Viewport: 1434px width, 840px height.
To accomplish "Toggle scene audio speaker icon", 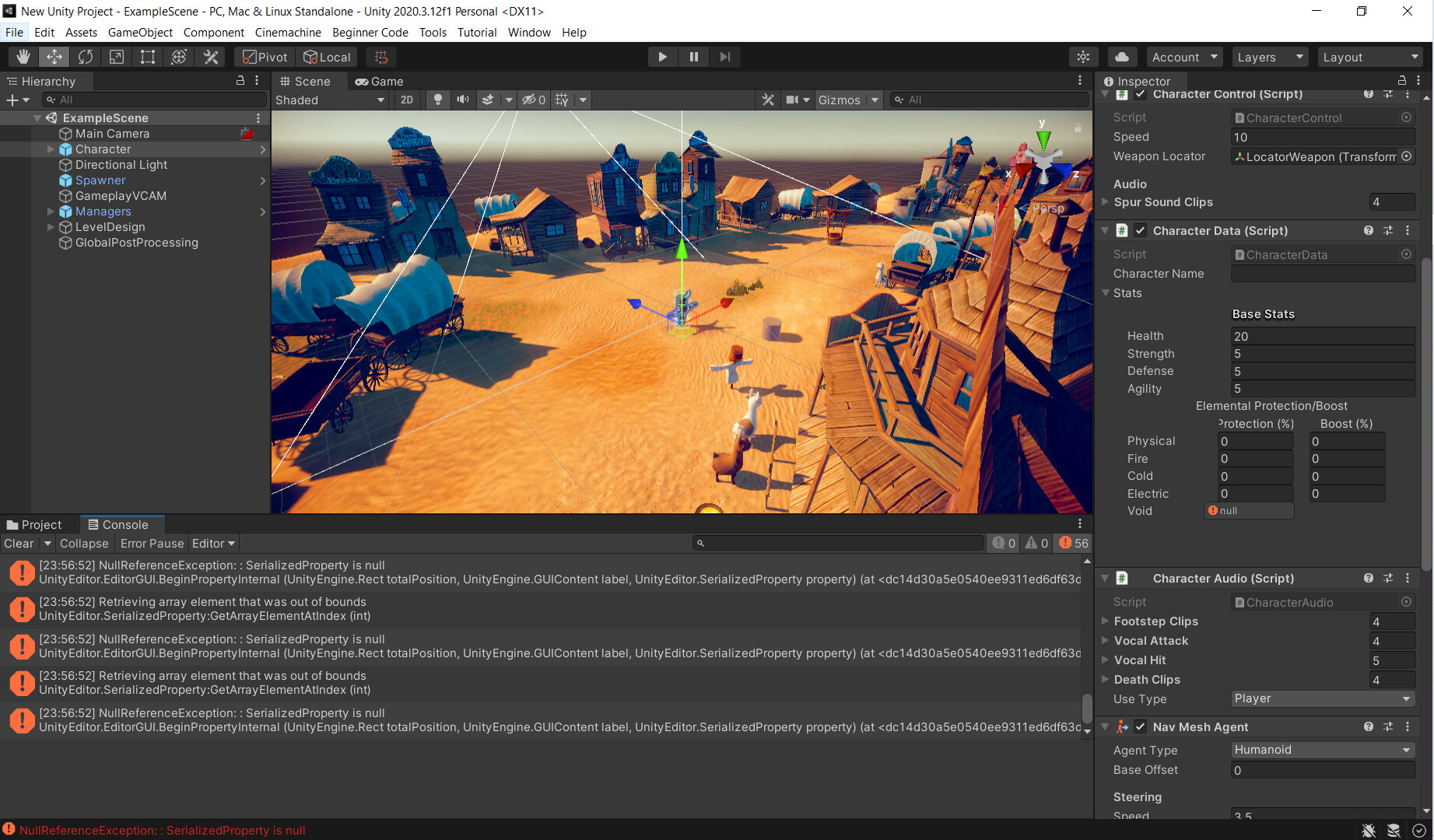I will 463,100.
